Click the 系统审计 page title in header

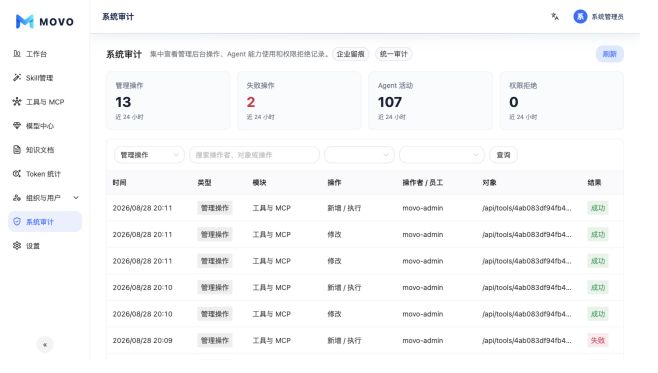coord(118,17)
